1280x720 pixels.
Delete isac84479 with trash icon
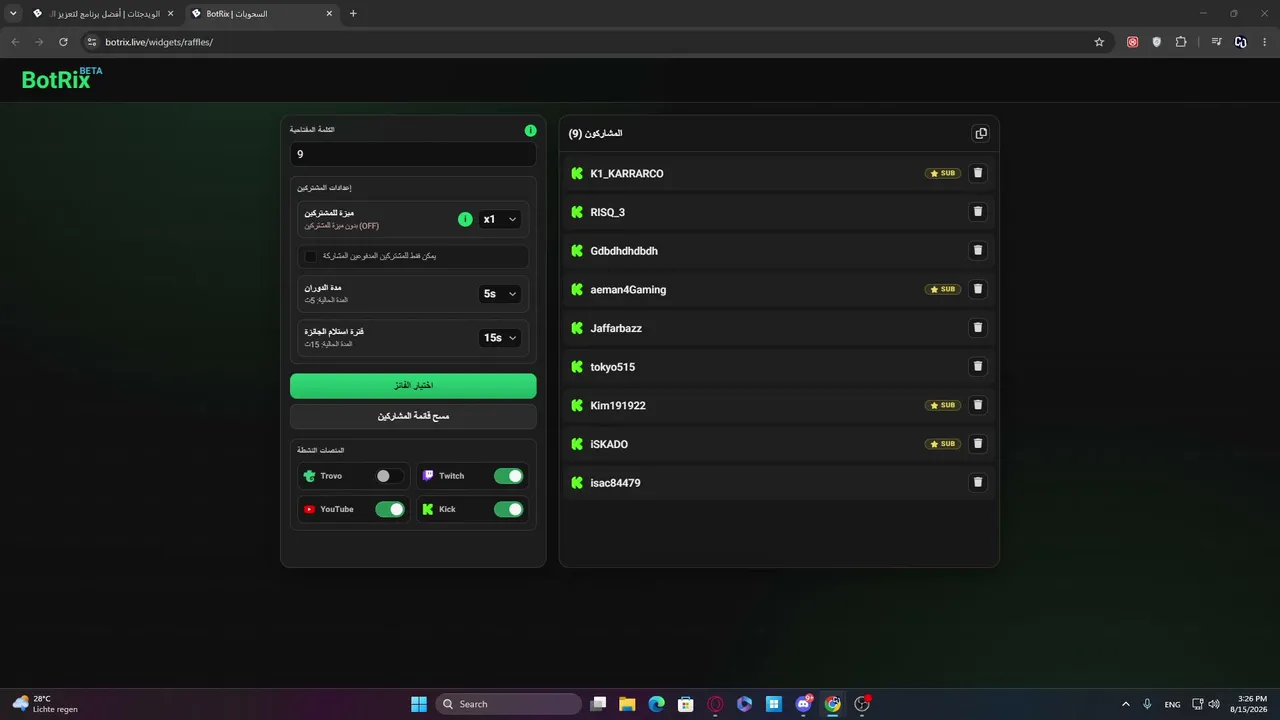[x=978, y=482]
